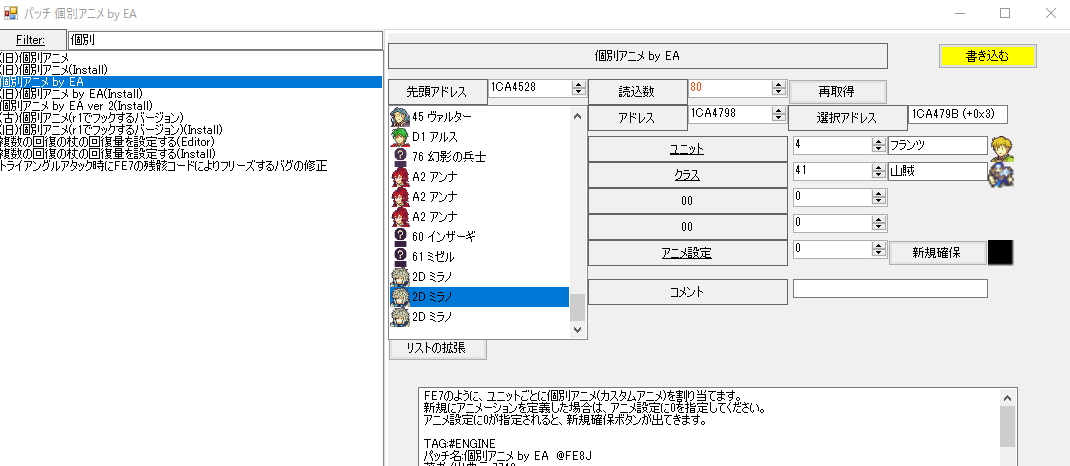Click the 読込数 value field showing 80
This screenshot has height=466, width=1070.
(x=729, y=88)
